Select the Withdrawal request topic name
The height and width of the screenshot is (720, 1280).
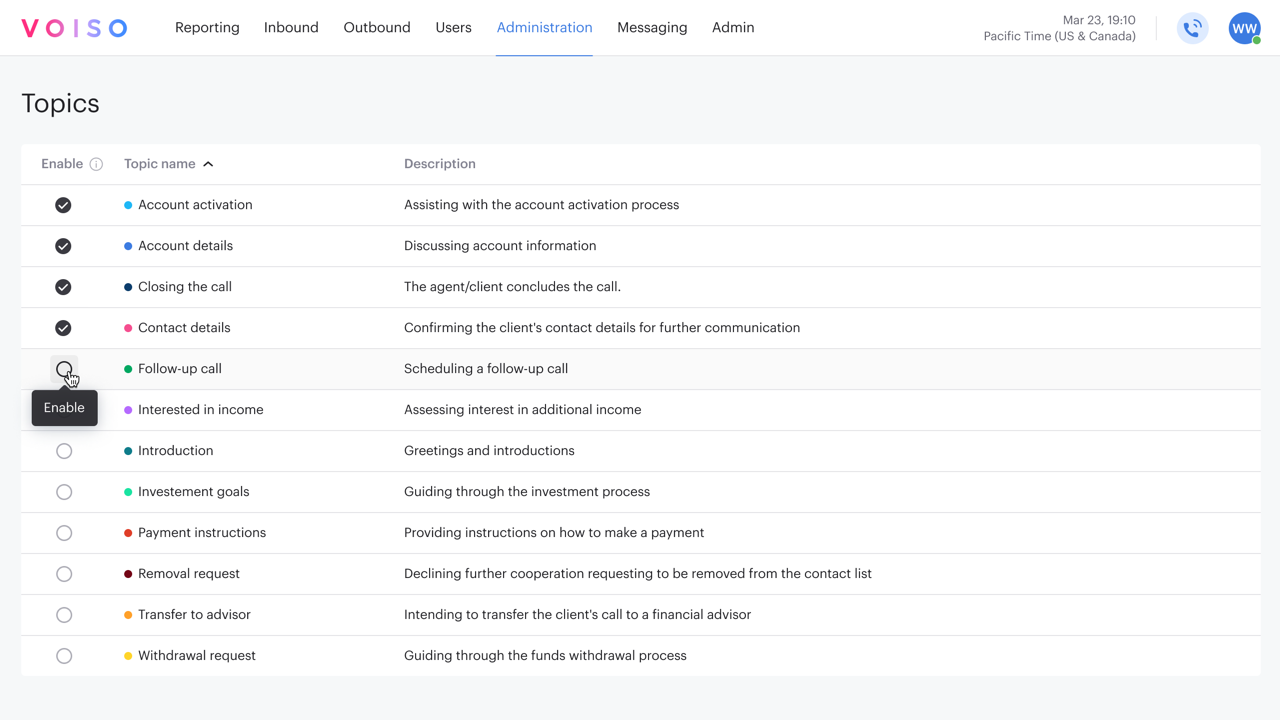197,656
